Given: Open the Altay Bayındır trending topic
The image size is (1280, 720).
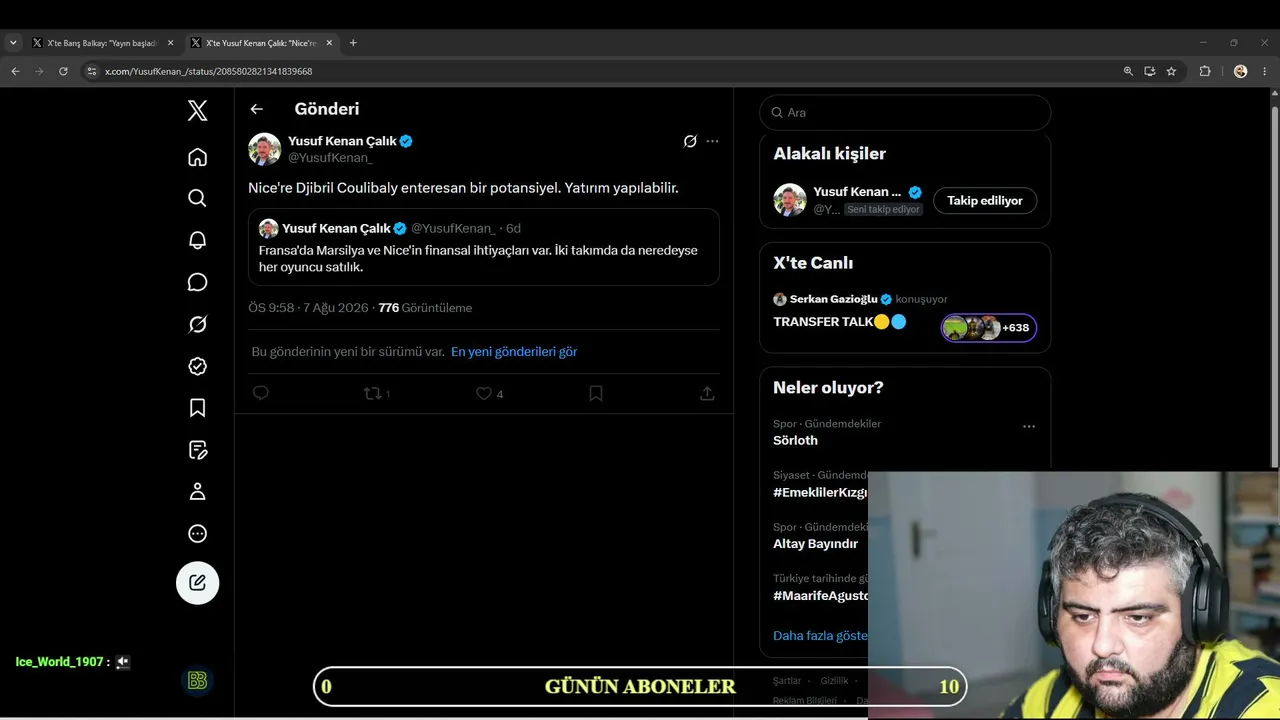Looking at the screenshot, I should (815, 544).
